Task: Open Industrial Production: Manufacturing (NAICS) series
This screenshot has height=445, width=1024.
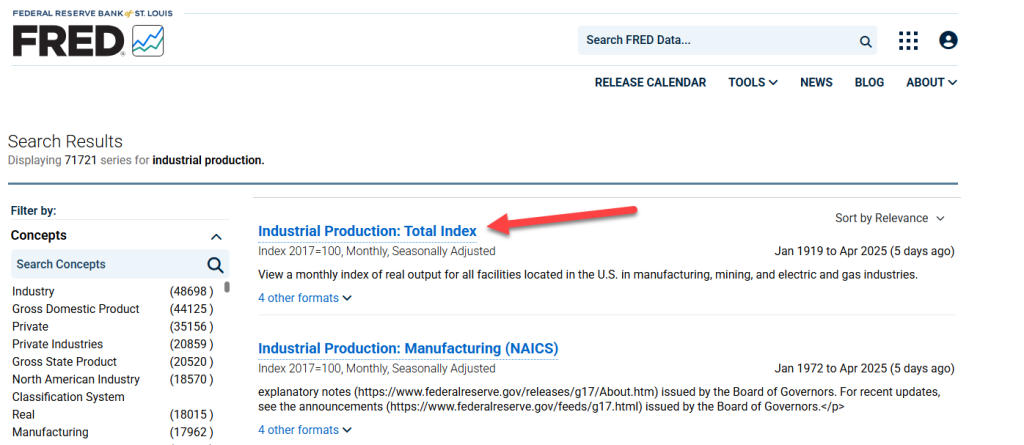Action: [408, 348]
